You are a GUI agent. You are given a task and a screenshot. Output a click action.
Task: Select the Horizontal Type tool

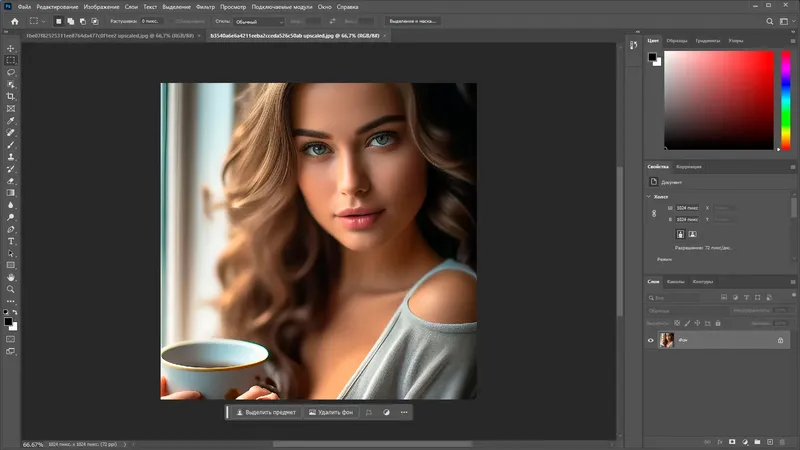[x=11, y=241]
